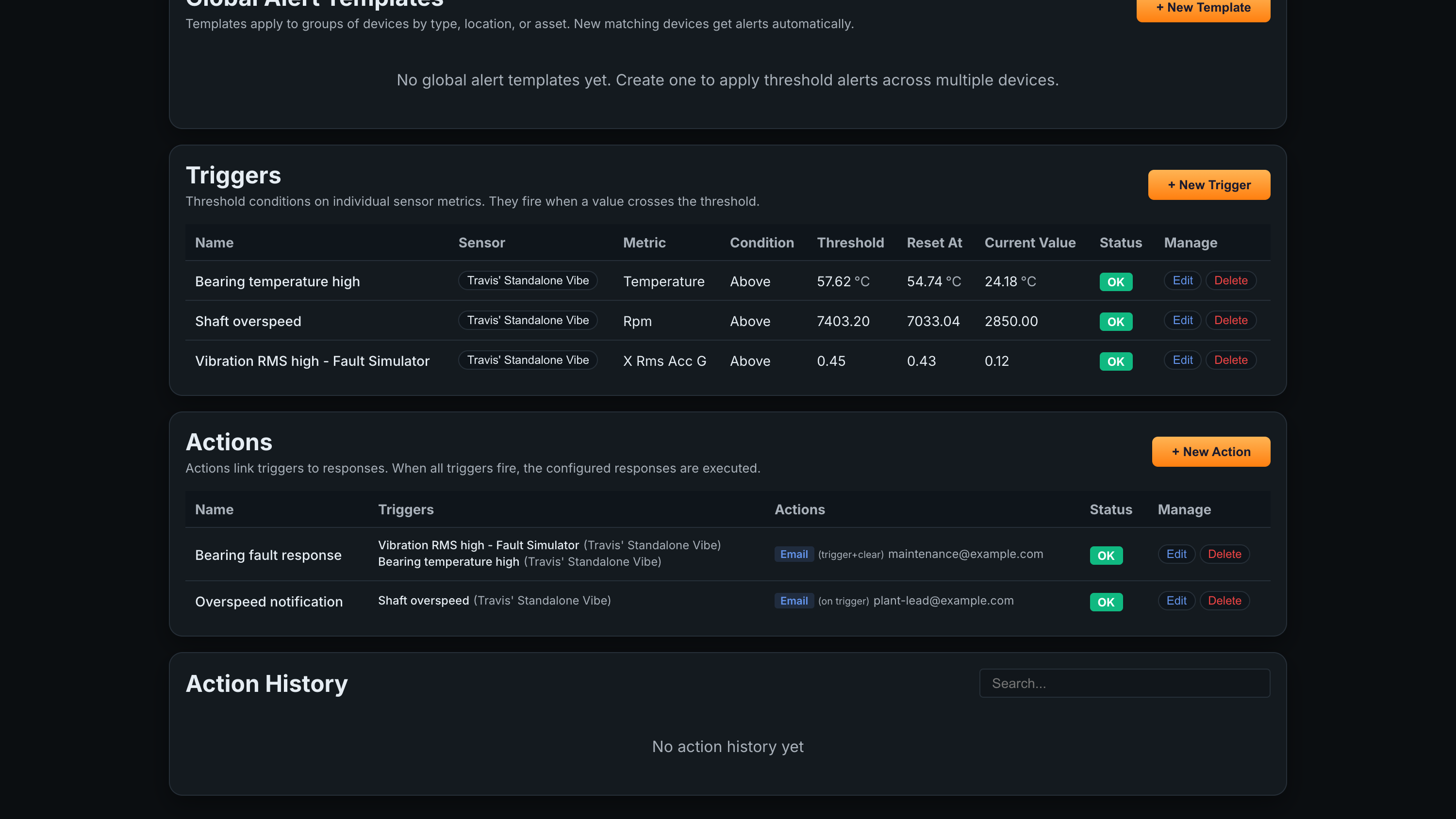
Task: Delete the Bearing temperature high trigger
Action: (1230, 280)
